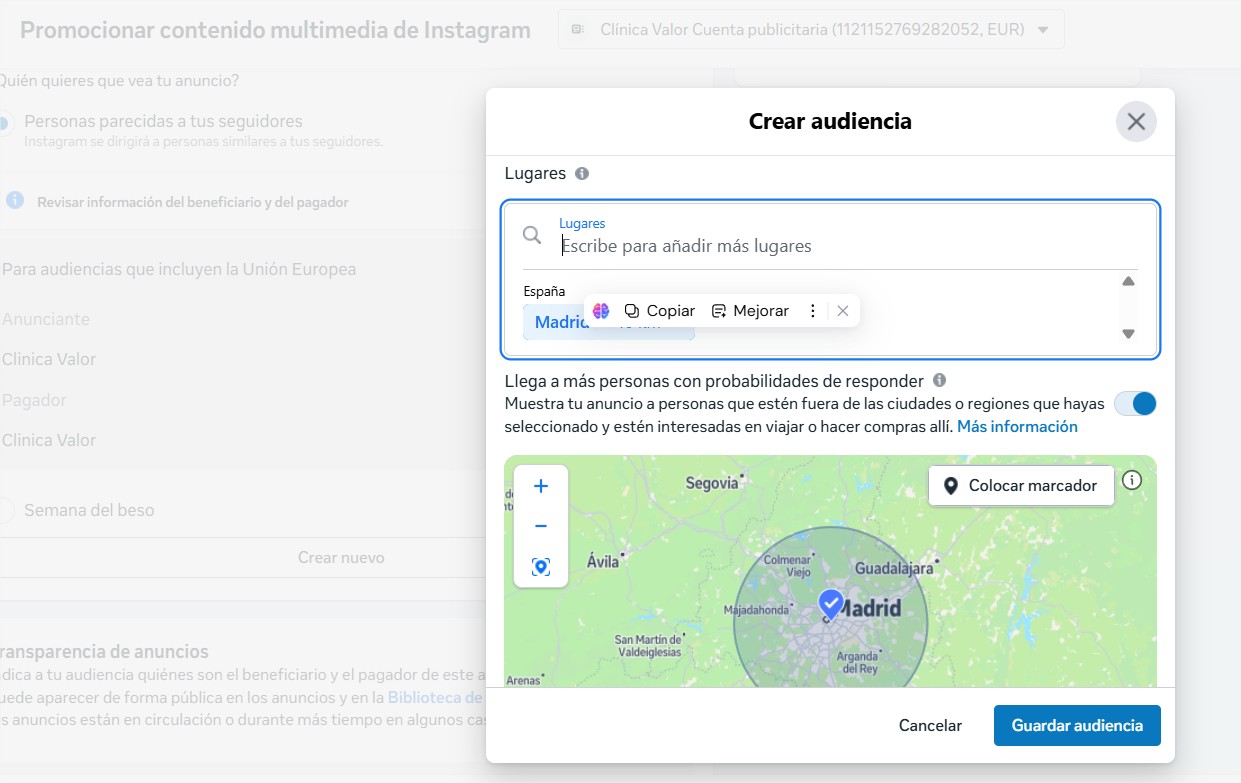
Task: Click the places list scroll up arrow
Action: [x=1128, y=282]
